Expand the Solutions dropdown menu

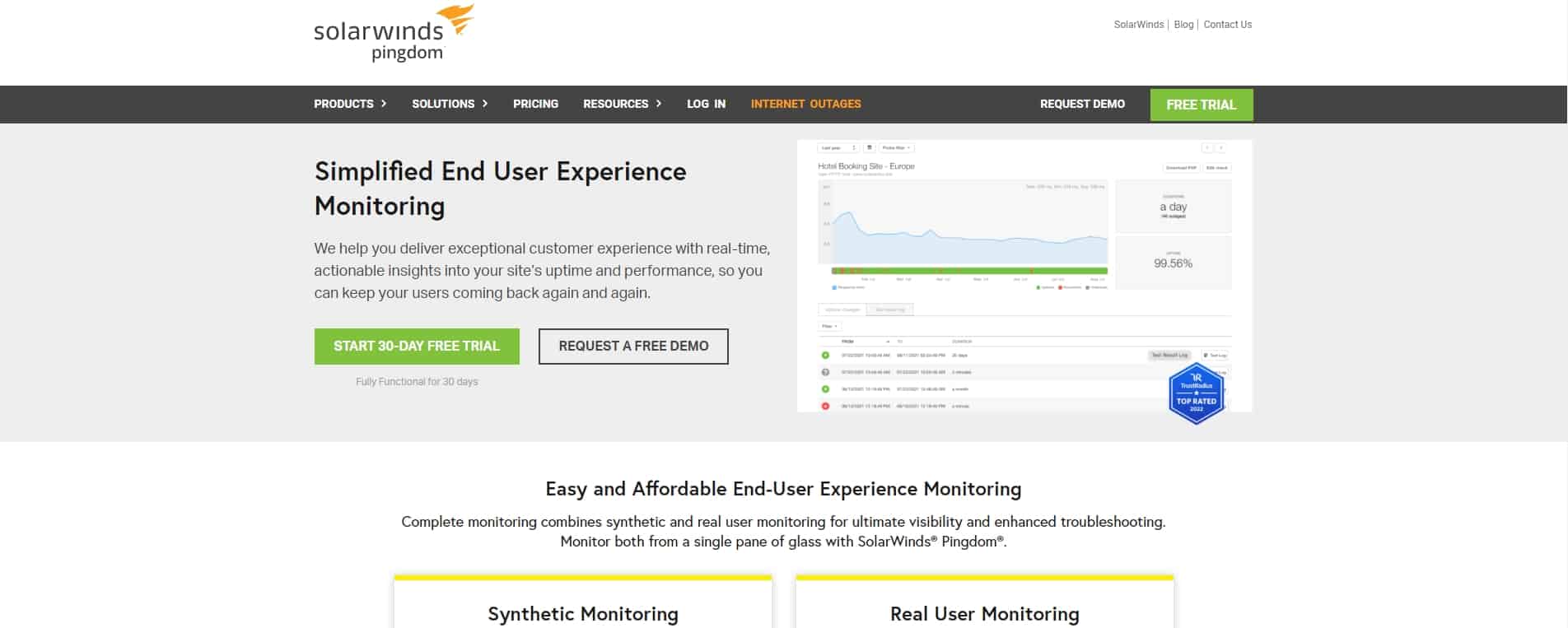pyautogui.click(x=450, y=104)
